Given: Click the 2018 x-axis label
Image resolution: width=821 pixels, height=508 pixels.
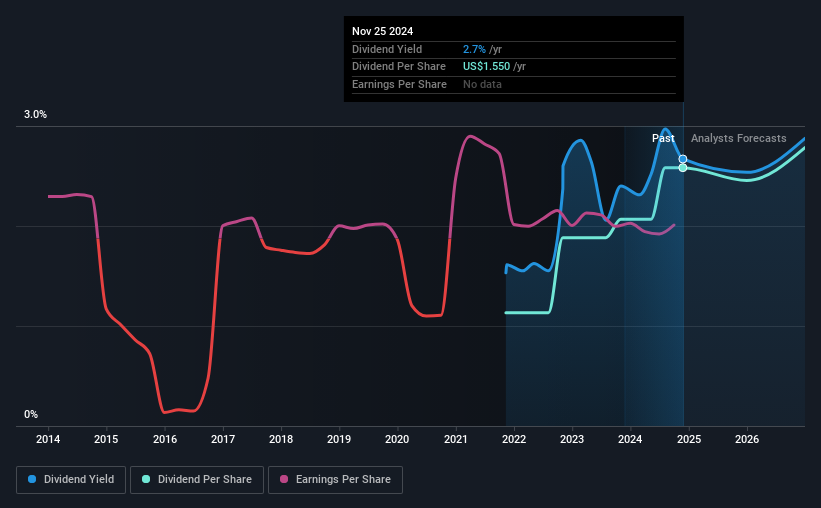Looking at the screenshot, I should [x=281, y=439].
